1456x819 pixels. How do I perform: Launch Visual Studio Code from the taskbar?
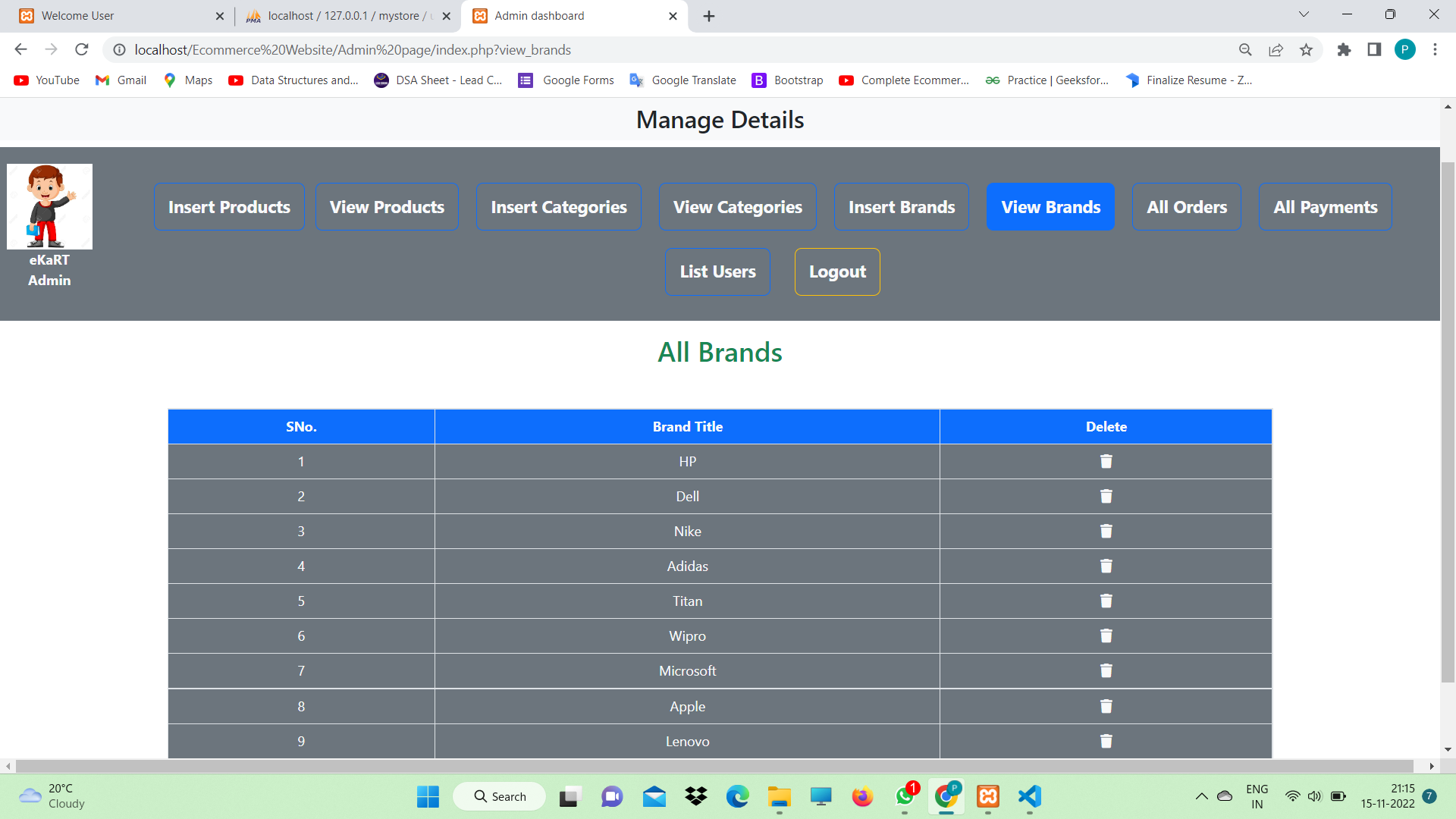click(1028, 797)
